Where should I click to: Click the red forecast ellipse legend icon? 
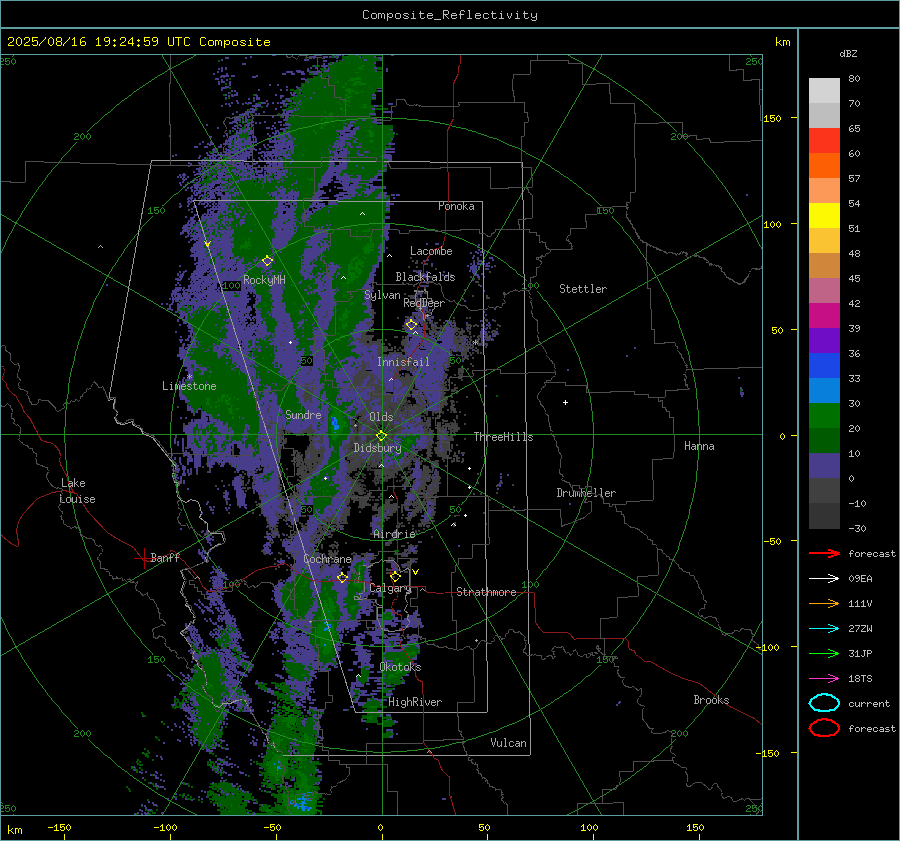(x=824, y=728)
